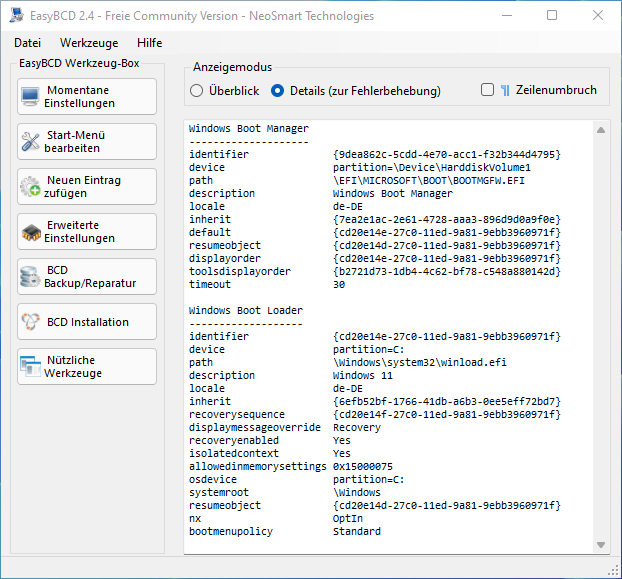Open BCD Backup/Reparatur

[87, 276]
